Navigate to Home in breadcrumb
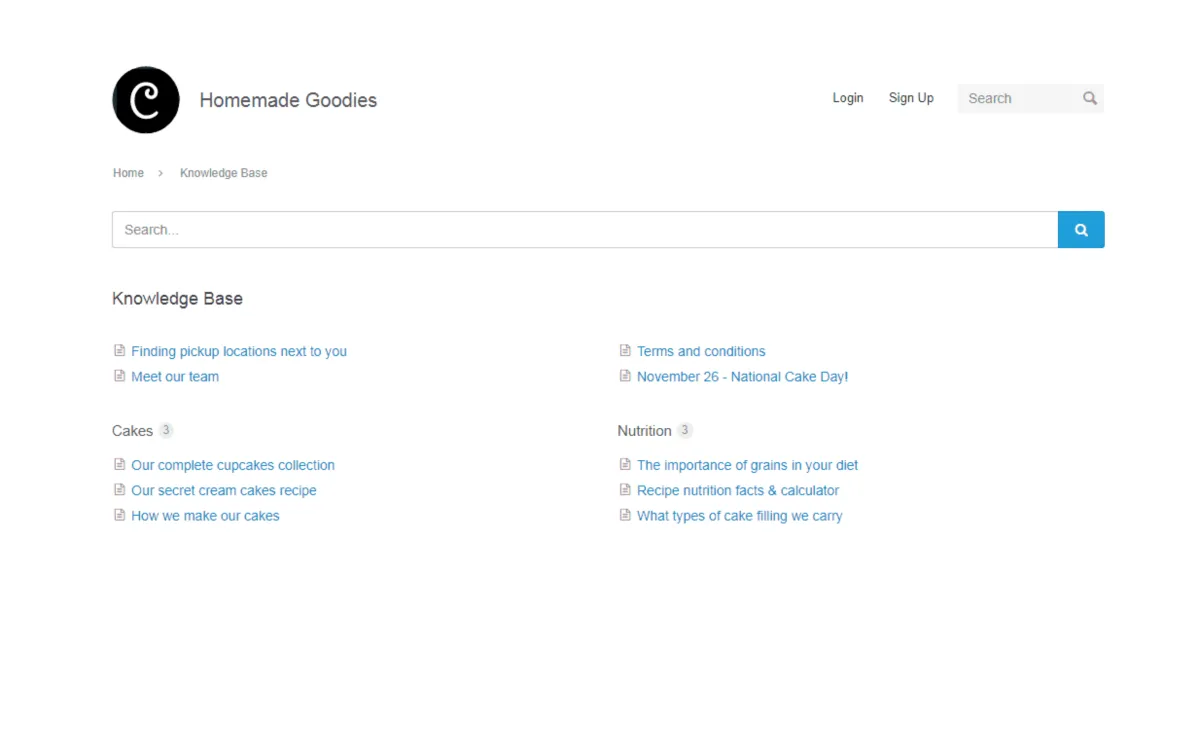This screenshot has height=755, width=1200. point(128,173)
